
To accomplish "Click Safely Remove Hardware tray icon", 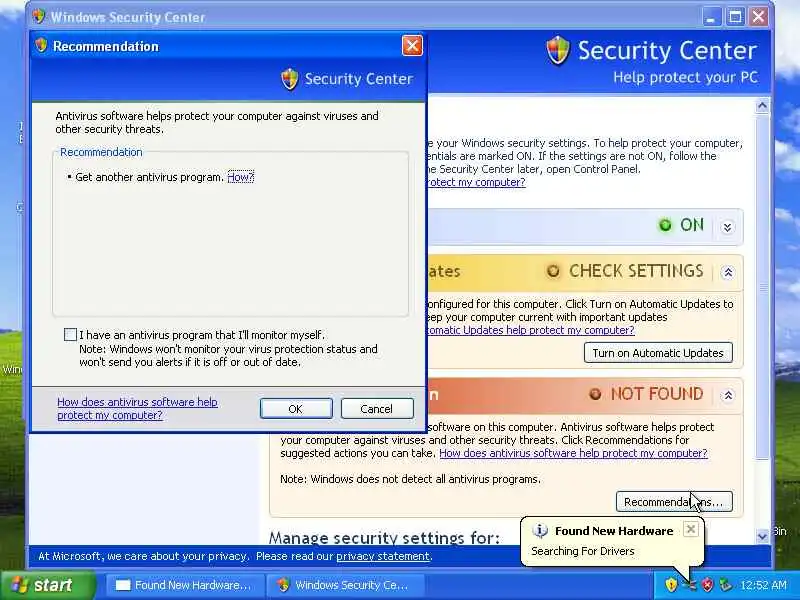I will pyautogui.click(x=725, y=585).
